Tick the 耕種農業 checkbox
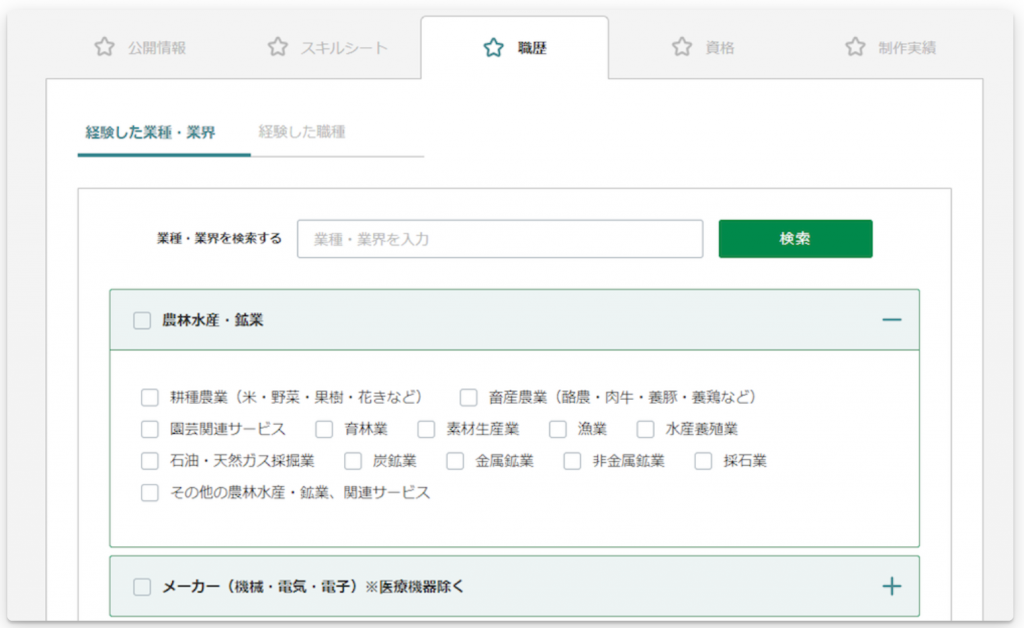This screenshot has height=628, width=1024. click(x=150, y=398)
